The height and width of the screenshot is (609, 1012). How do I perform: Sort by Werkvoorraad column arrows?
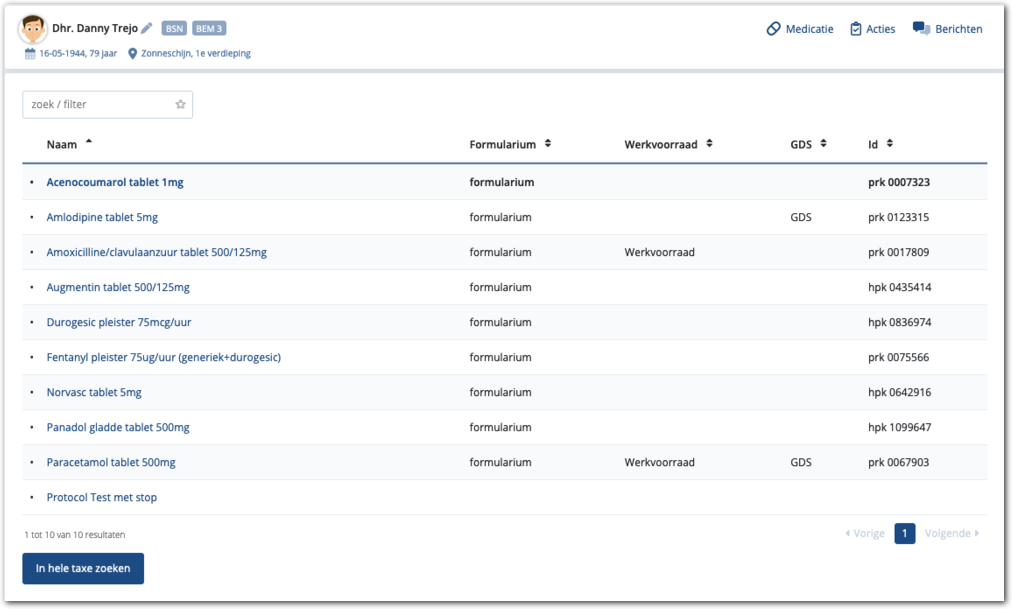pyautogui.click(x=709, y=144)
